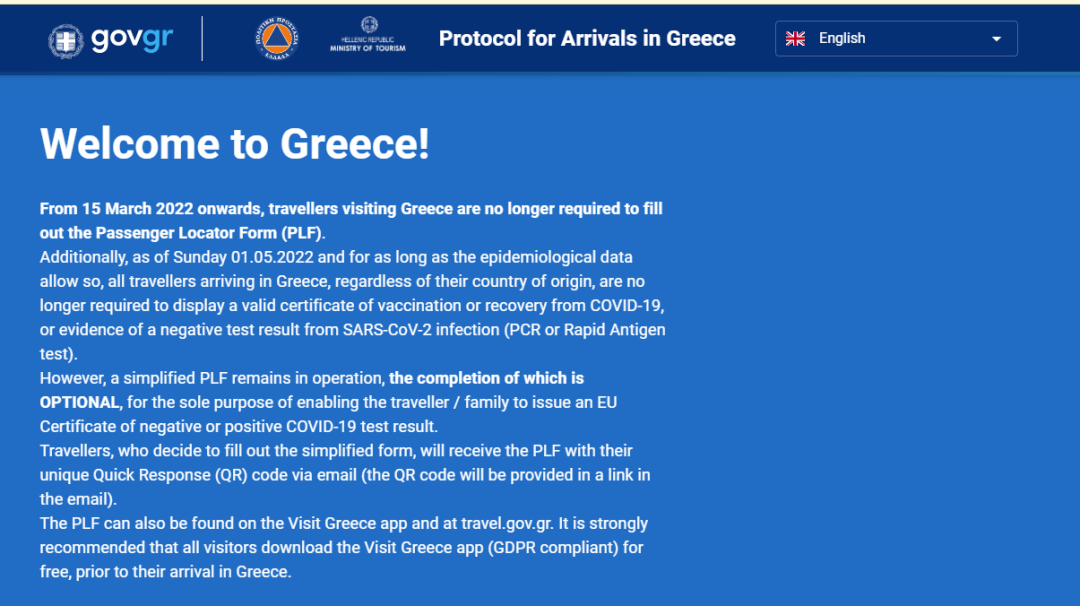The width and height of the screenshot is (1080, 606).
Task: Click the small emblem above Ministry of Tourism
Action: pyautogui.click(x=369, y=25)
